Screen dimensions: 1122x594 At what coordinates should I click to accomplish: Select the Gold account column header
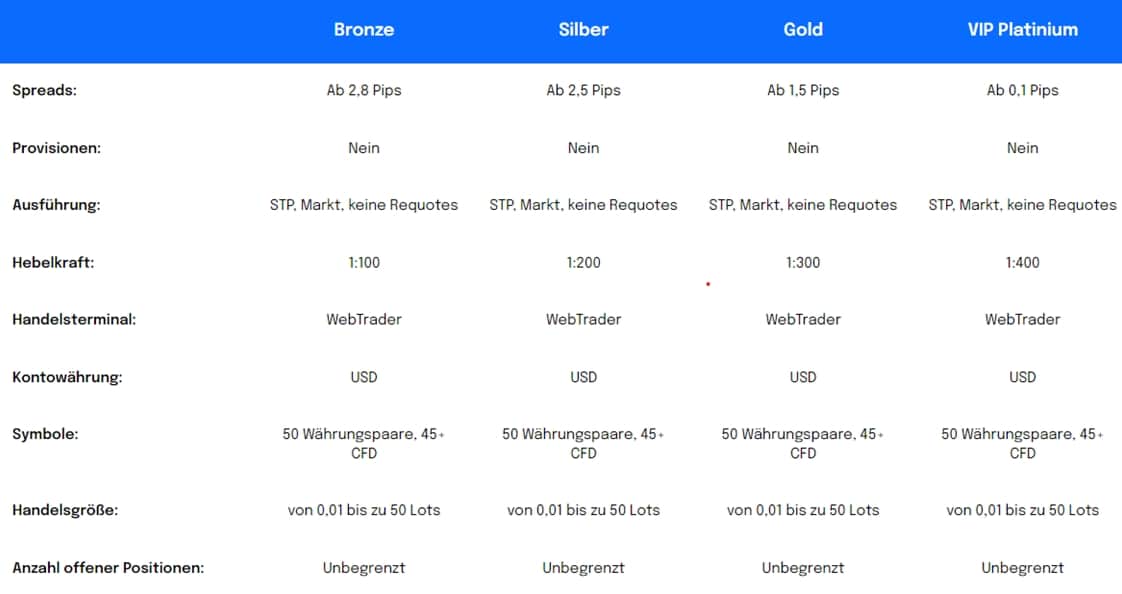803,30
